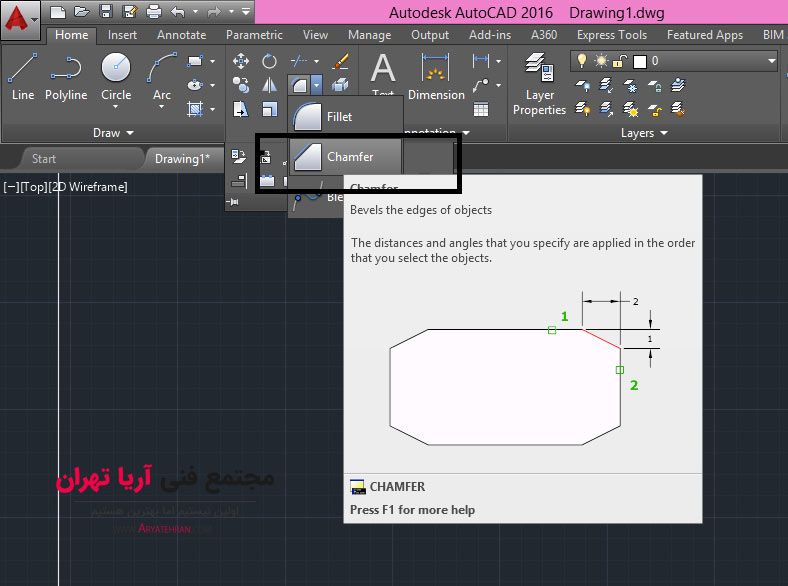This screenshot has height=586, width=788.
Task: Activate the Move tool in Modify panel
Action: [x=241, y=61]
